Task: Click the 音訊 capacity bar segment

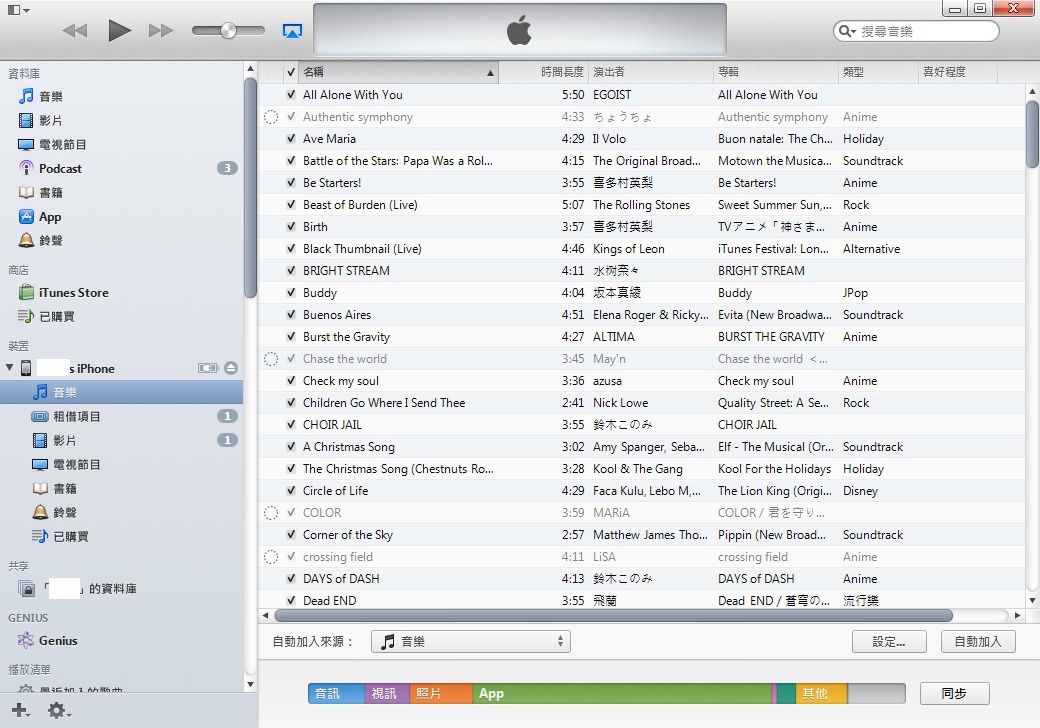Action: pos(336,694)
